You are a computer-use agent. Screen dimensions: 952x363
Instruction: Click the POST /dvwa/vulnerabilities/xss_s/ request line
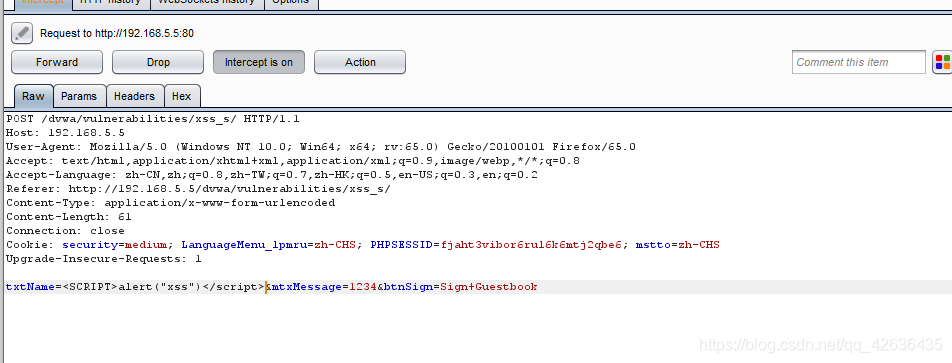coord(152,118)
